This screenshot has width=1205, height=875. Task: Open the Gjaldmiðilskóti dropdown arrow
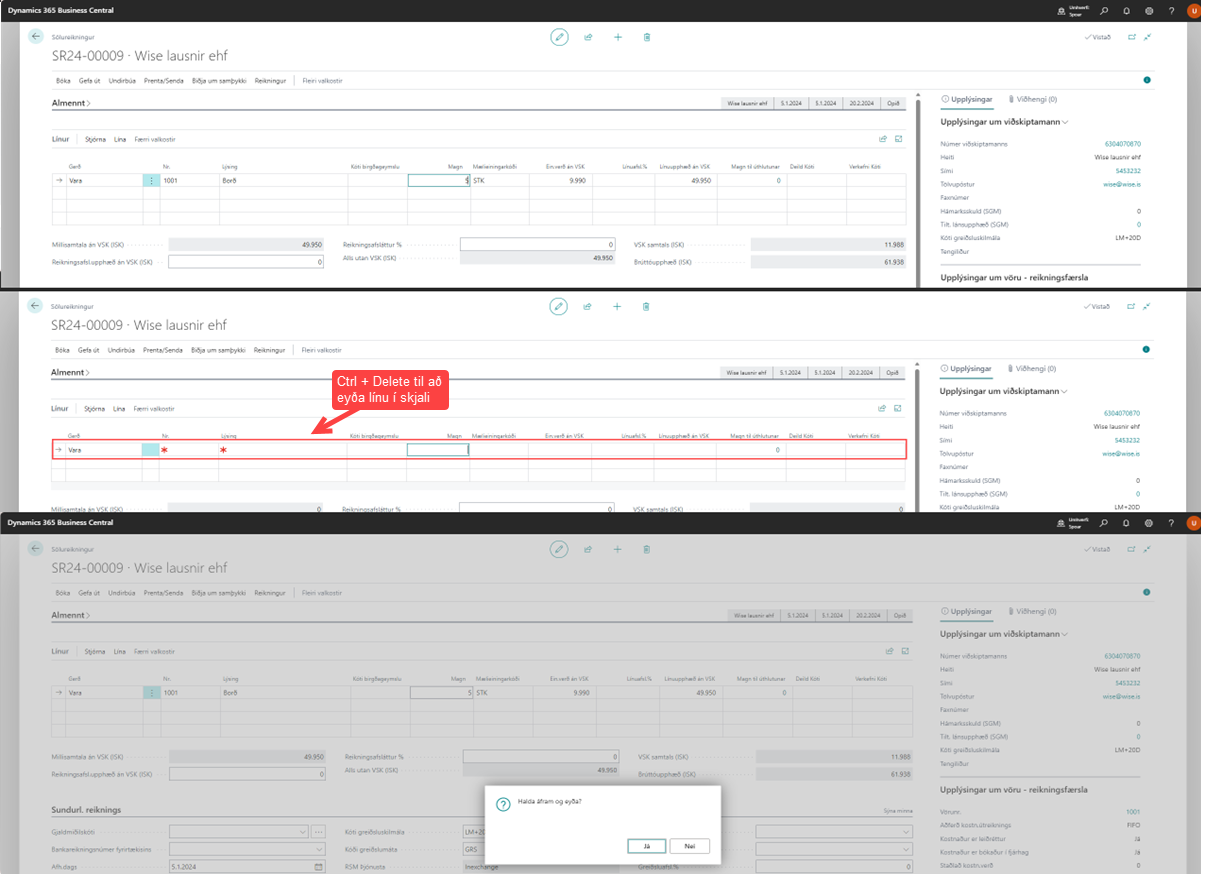(x=303, y=831)
